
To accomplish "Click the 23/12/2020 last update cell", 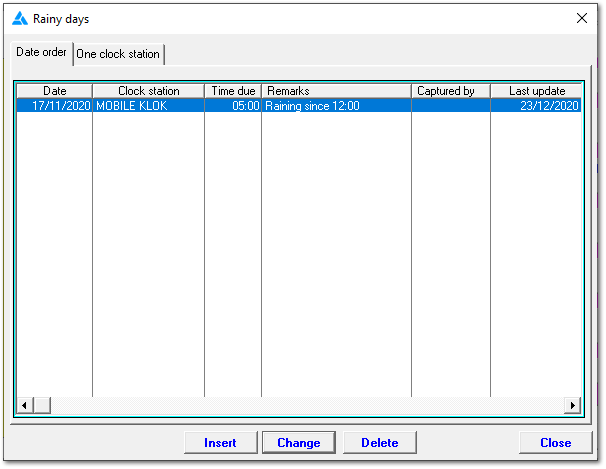I will pyautogui.click(x=536, y=105).
